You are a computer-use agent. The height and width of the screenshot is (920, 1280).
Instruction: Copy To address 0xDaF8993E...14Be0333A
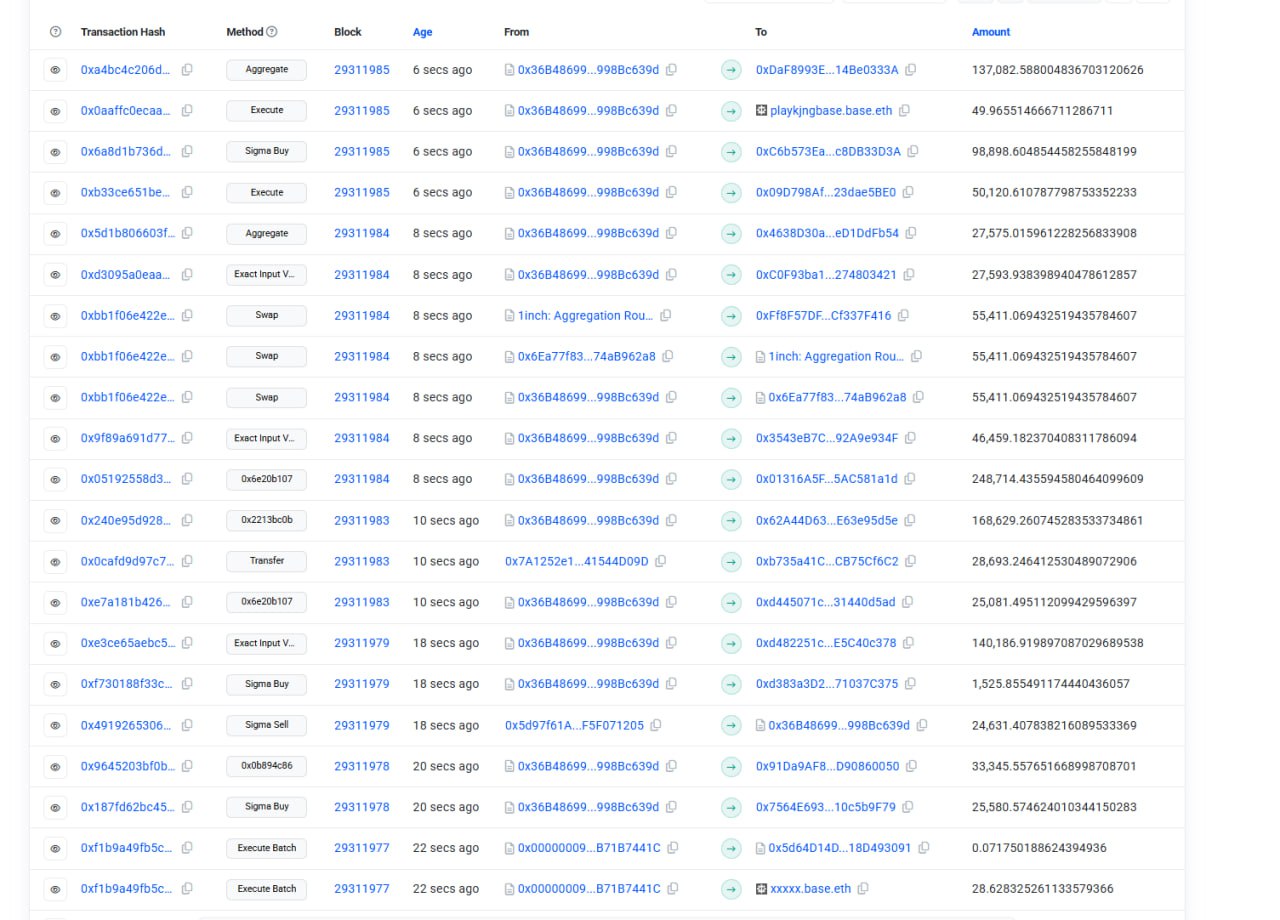[x=911, y=70]
